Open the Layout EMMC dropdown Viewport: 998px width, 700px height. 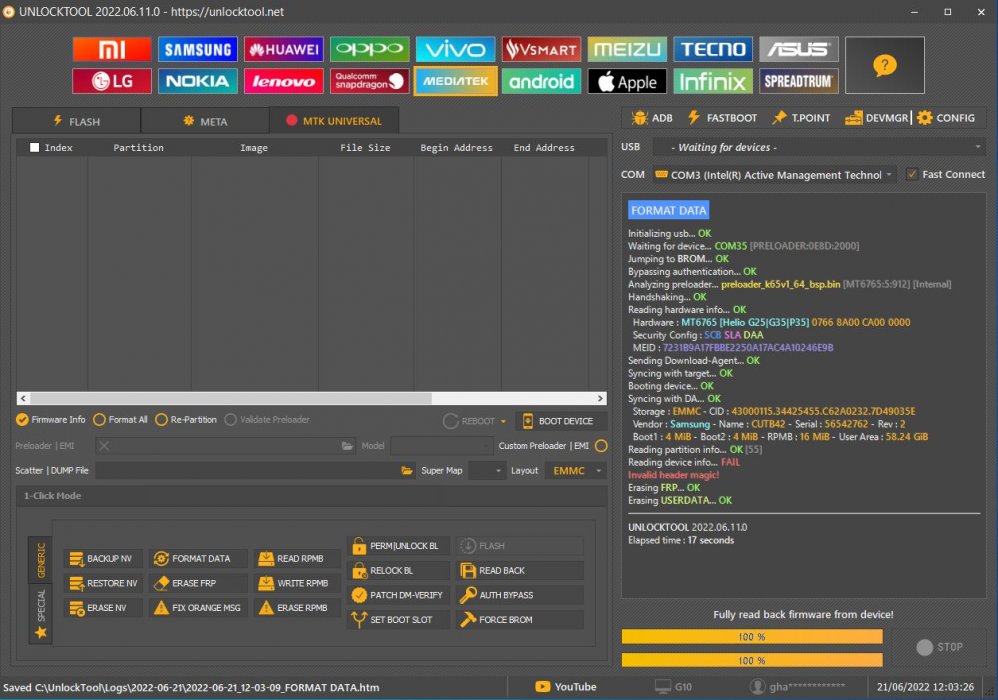pos(576,470)
